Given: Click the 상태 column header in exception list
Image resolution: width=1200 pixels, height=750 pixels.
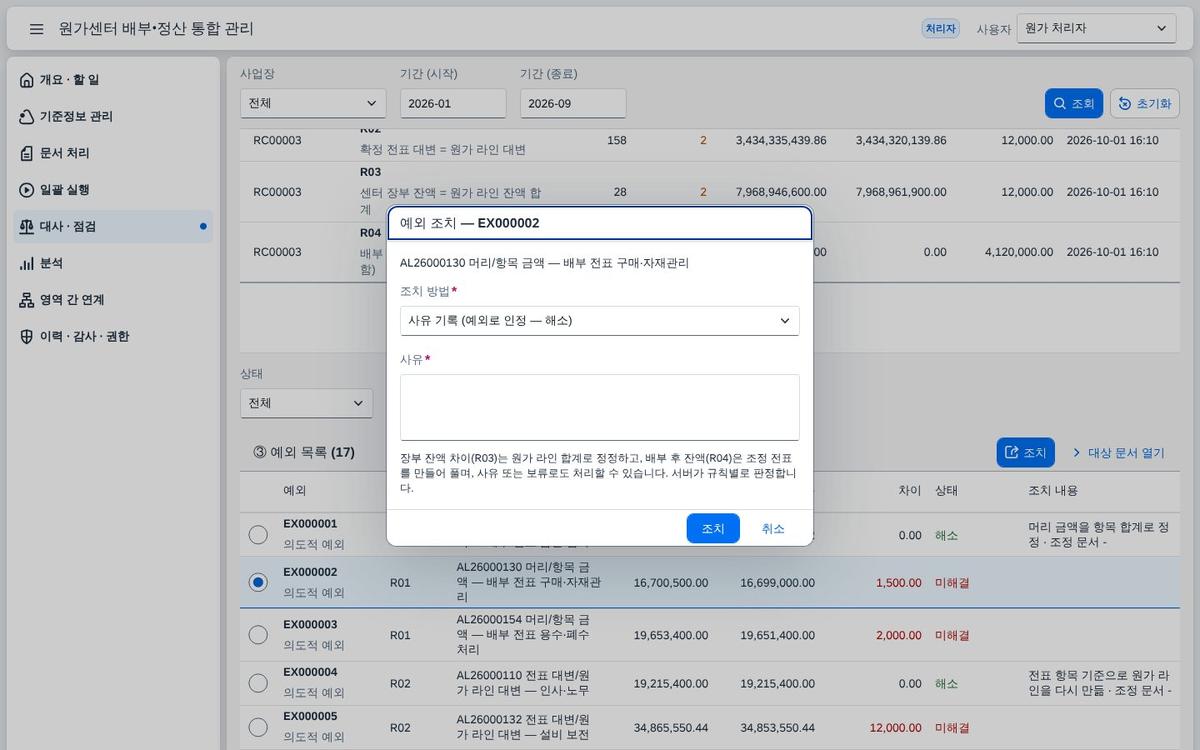Looking at the screenshot, I should tap(946, 490).
